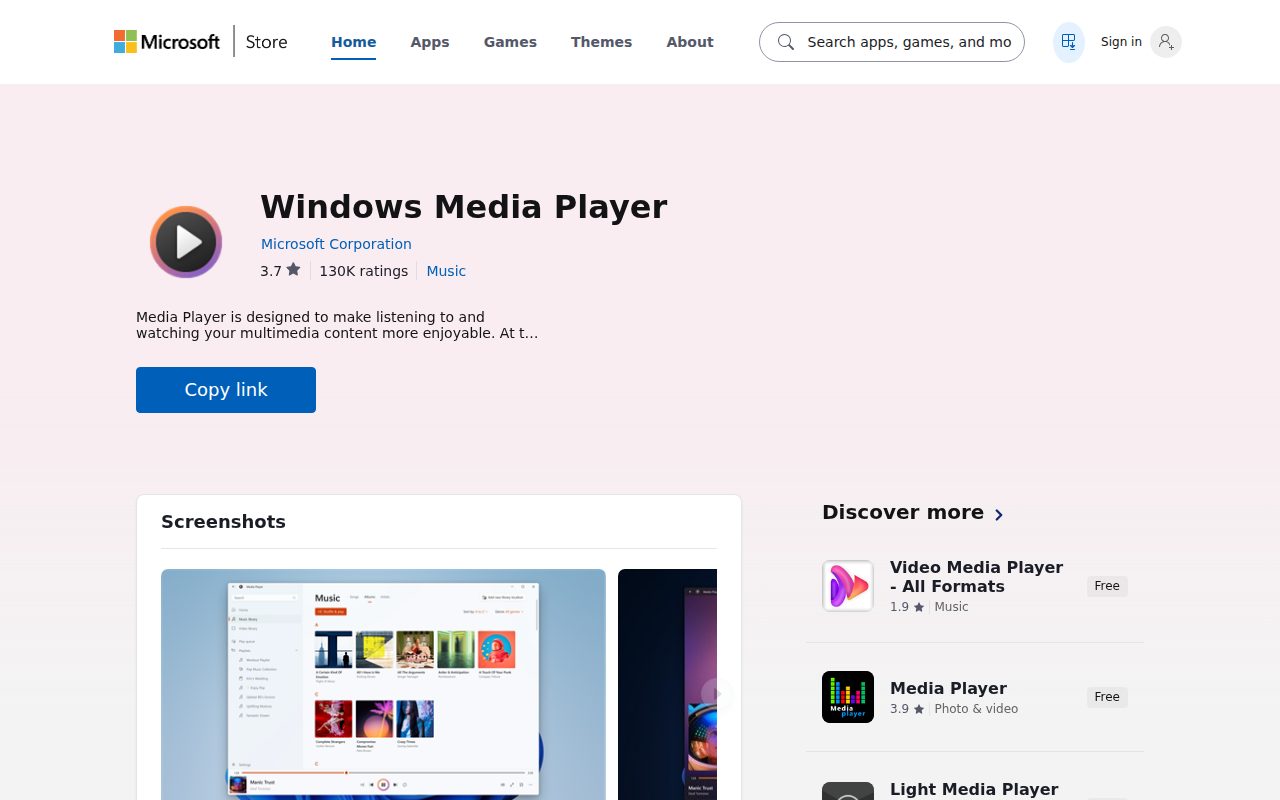Open the Music category link
The height and width of the screenshot is (800, 1280).
coord(446,271)
